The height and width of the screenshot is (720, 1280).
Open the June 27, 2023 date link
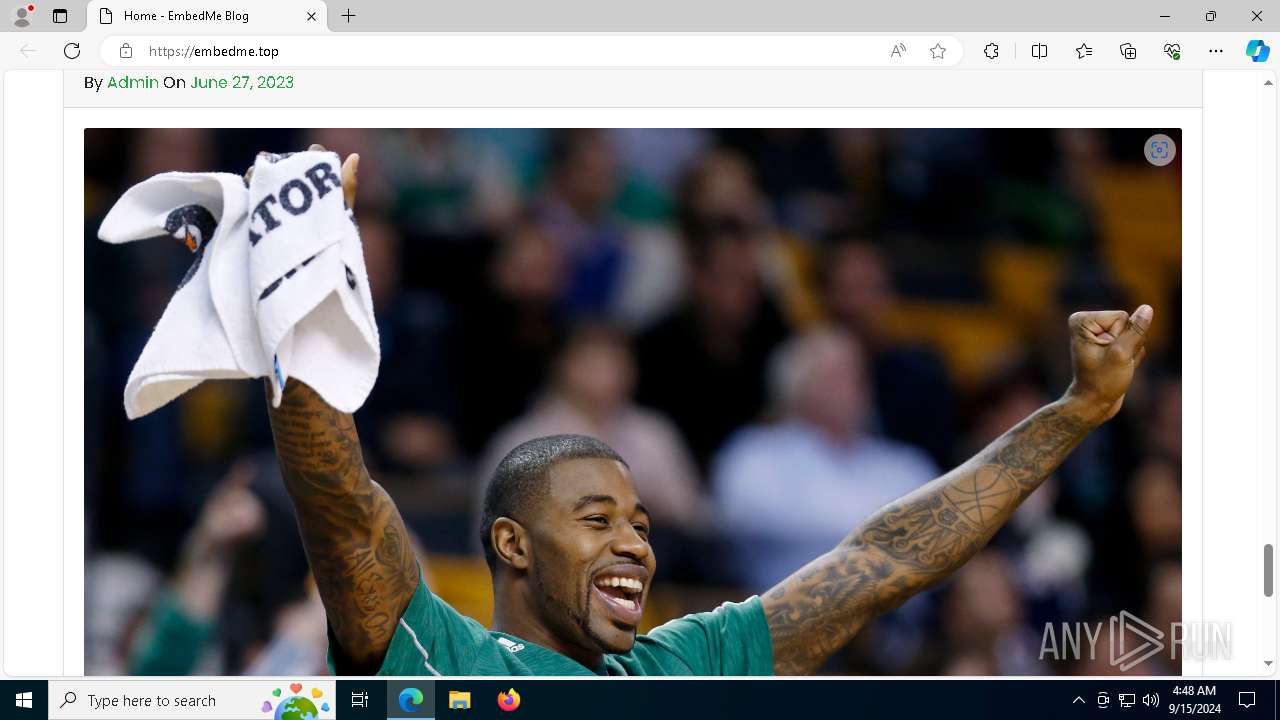coord(242,82)
